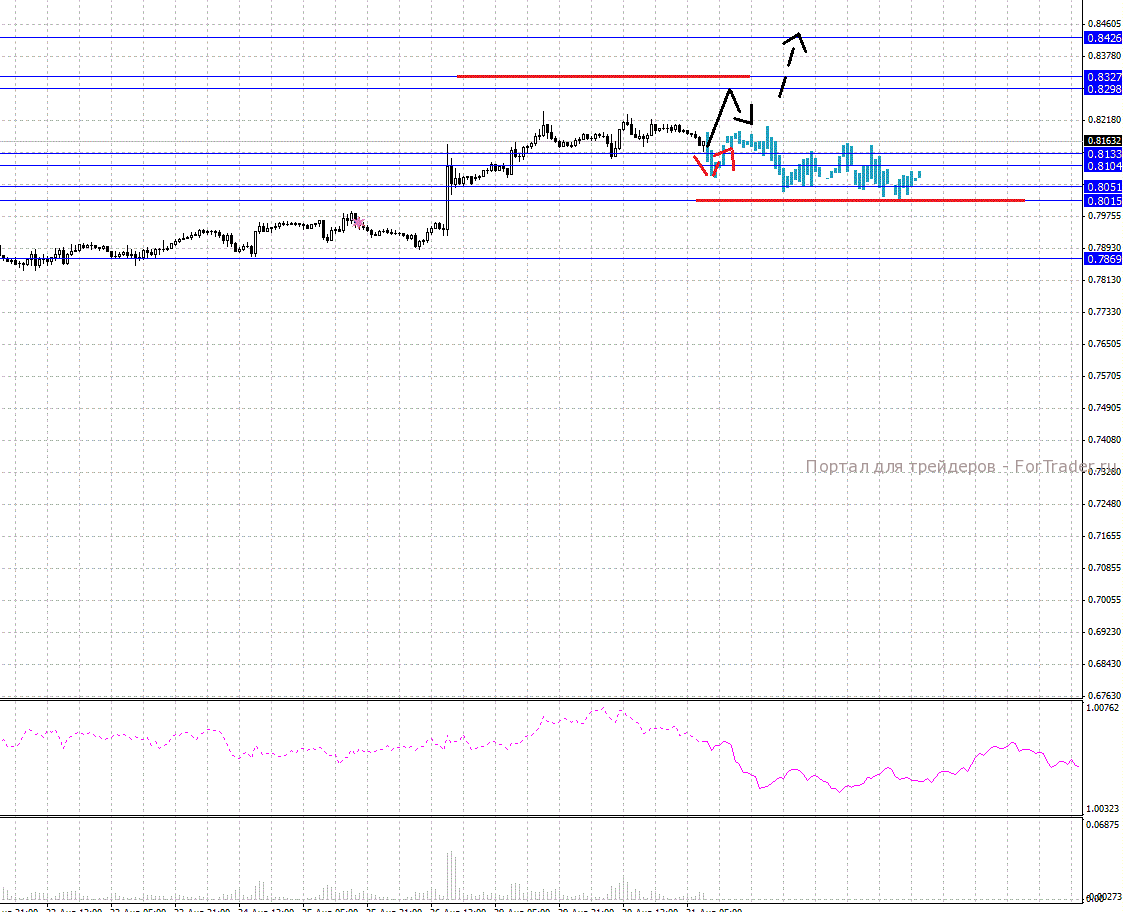
Task: Click the magenta indicator line in subwindow
Action: click(800, 775)
